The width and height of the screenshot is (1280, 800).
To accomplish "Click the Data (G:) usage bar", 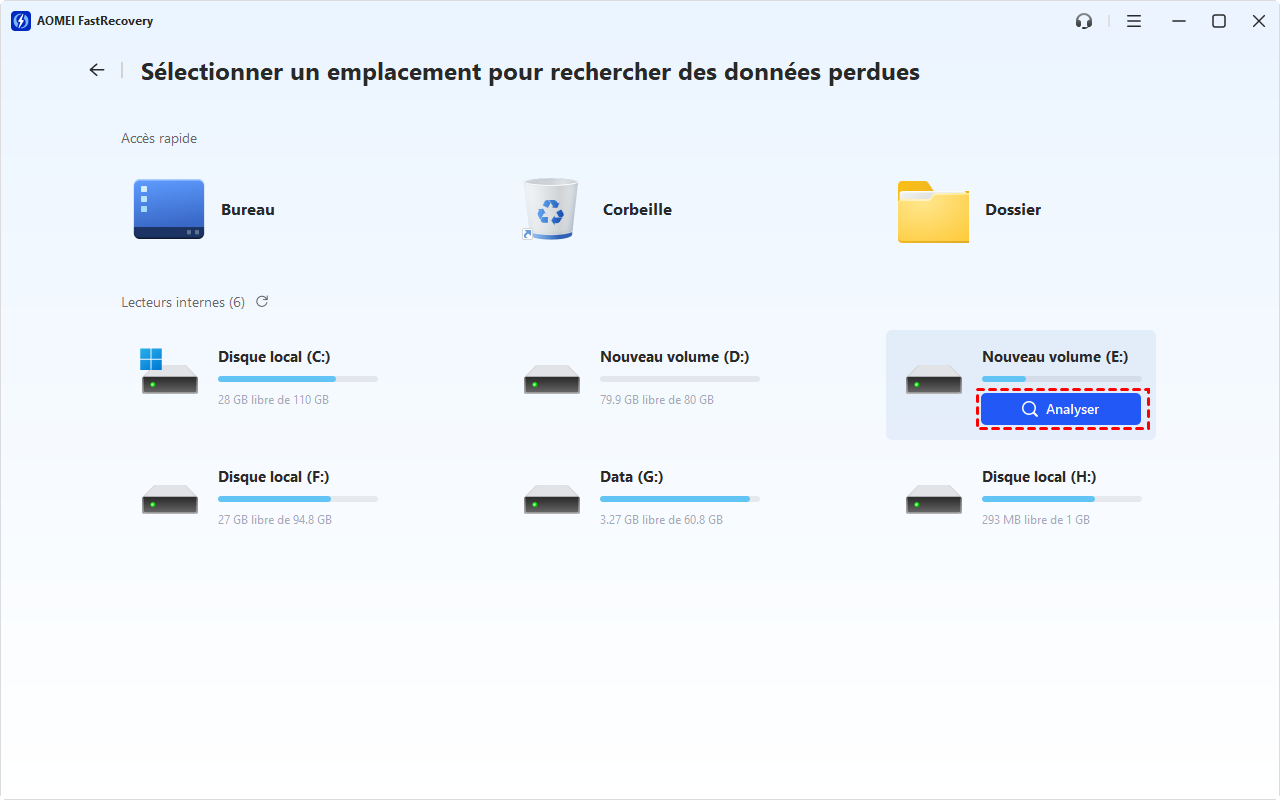I will click(680, 498).
